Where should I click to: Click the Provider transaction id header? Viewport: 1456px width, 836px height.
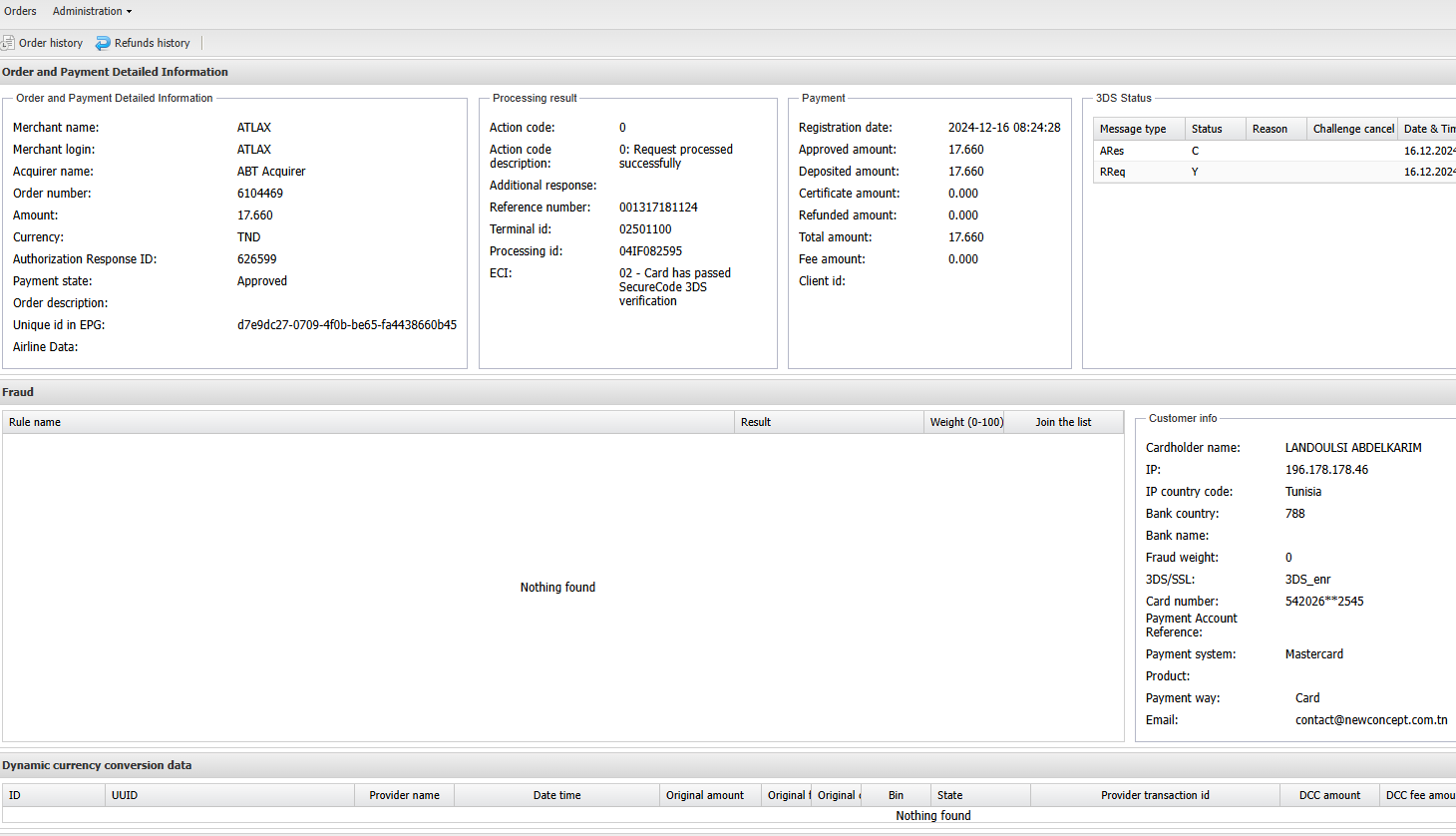1155,795
